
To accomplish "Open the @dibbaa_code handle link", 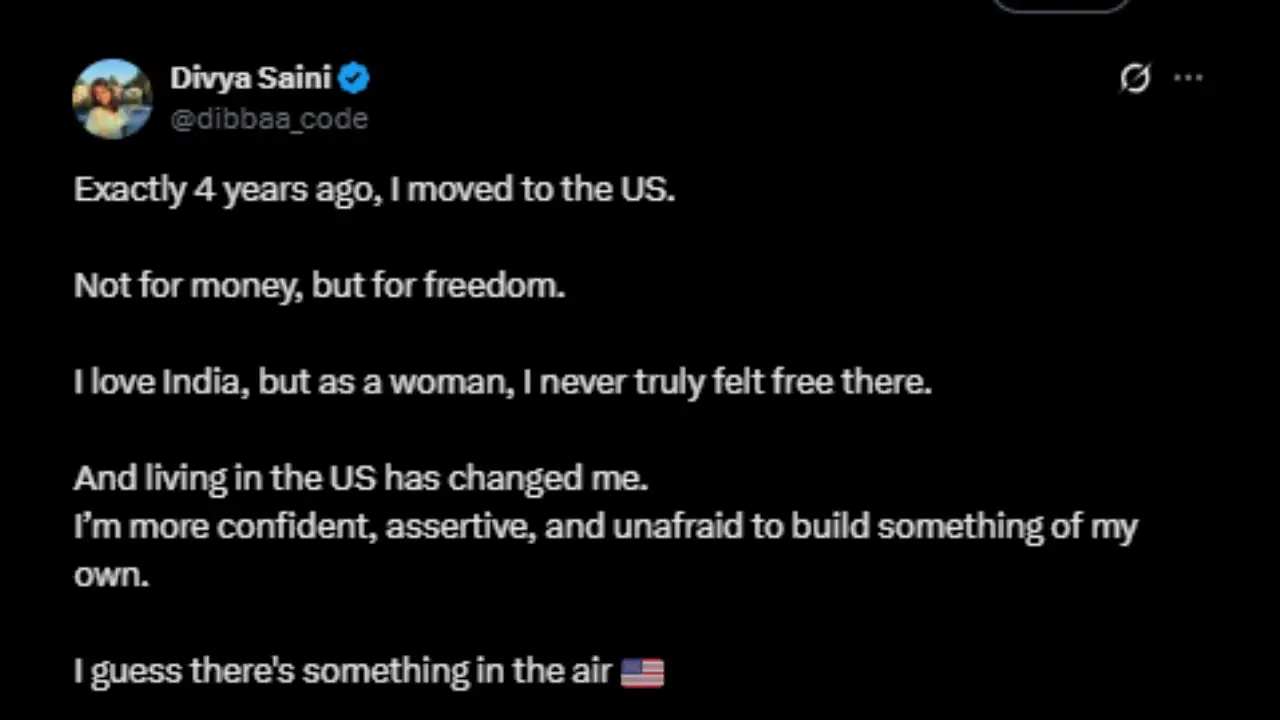I will (x=269, y=118).
